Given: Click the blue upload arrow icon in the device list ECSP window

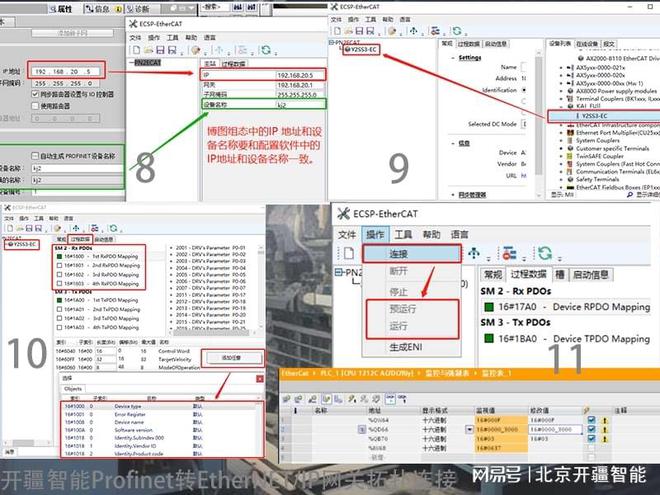Looking at the screenshot, I should point(413,31).
